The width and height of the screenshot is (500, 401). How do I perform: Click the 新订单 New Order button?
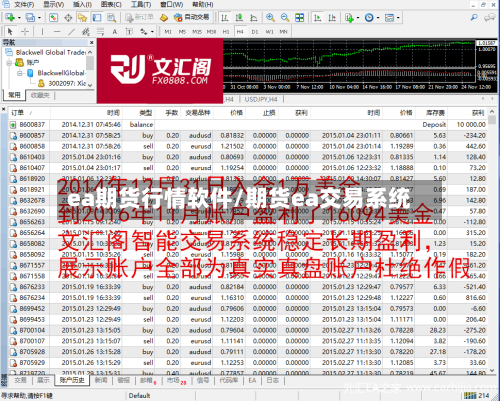click(139, 17)
